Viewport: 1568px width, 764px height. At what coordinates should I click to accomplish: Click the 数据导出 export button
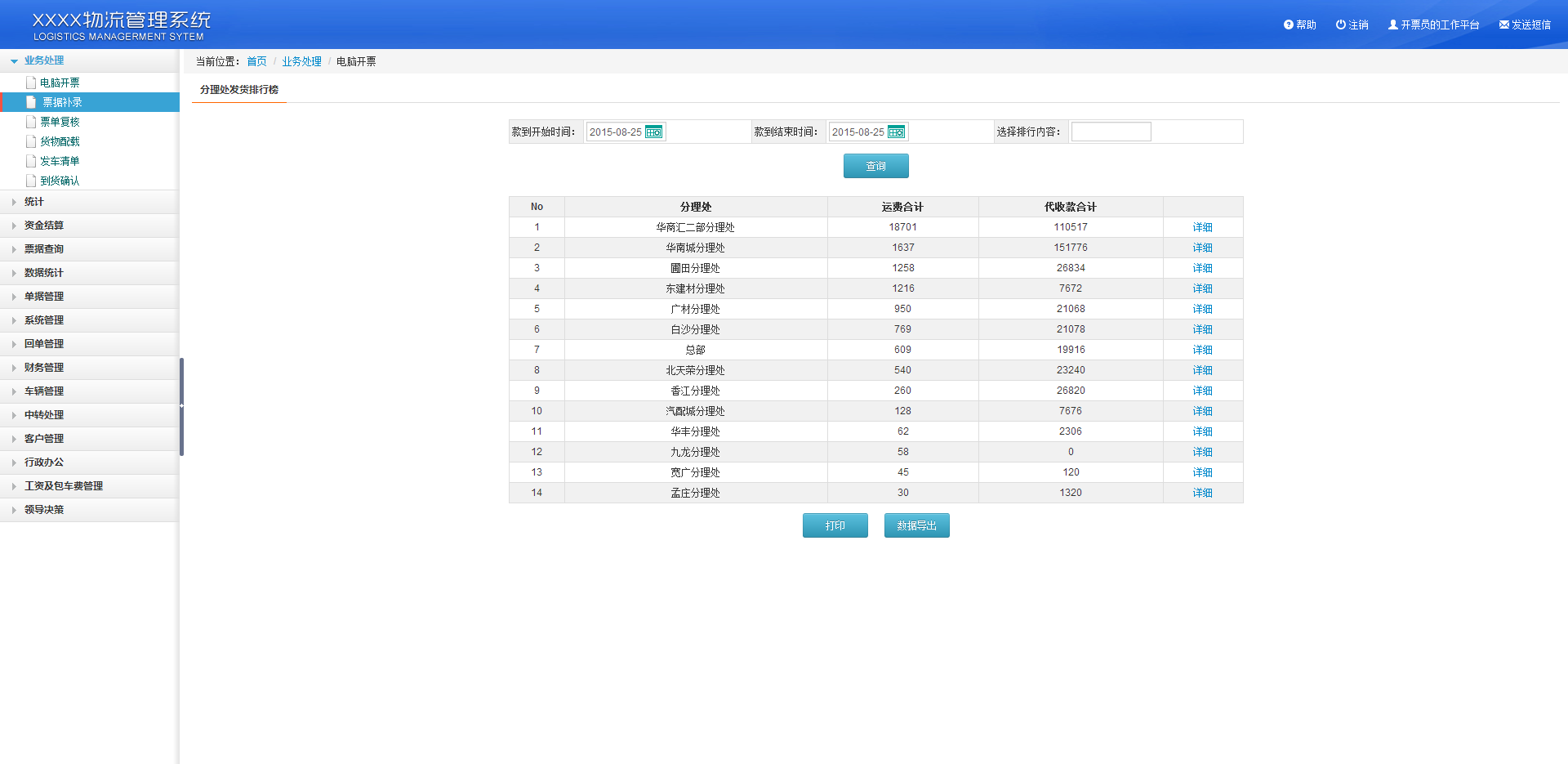(916, 525)
